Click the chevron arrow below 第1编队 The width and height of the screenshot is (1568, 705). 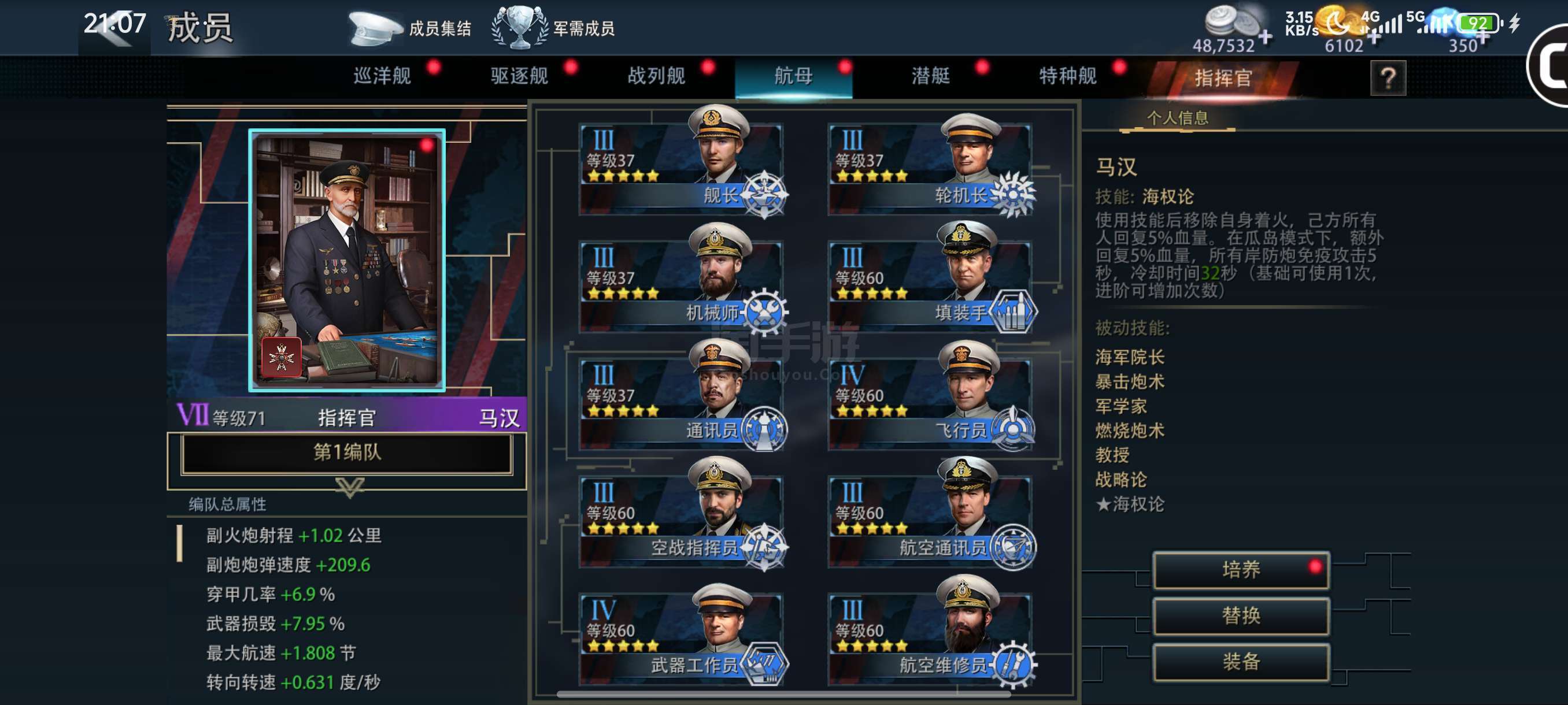(x=349, y=487)
